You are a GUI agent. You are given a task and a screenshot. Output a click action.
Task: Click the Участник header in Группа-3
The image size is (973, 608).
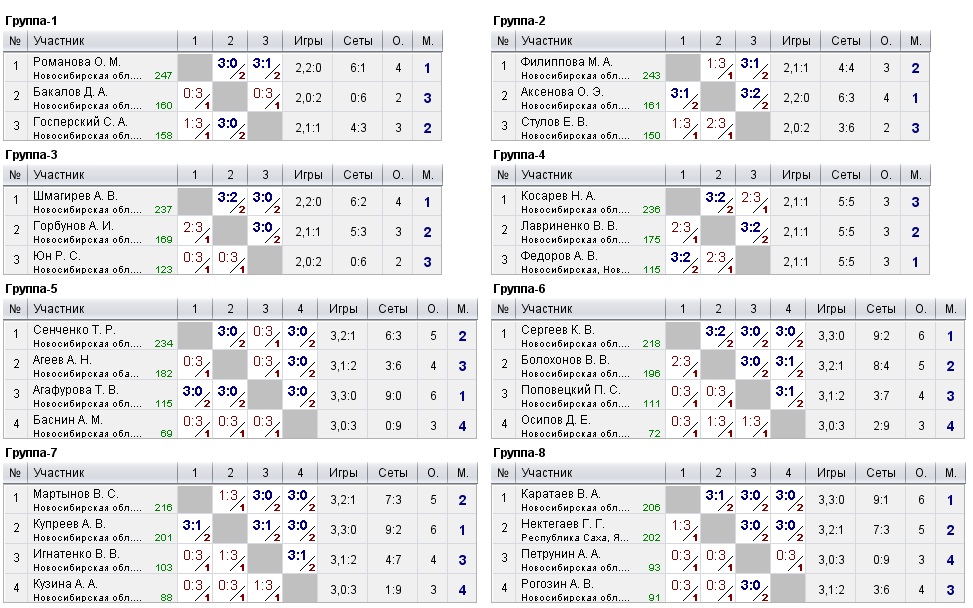(x=59, y=175)
